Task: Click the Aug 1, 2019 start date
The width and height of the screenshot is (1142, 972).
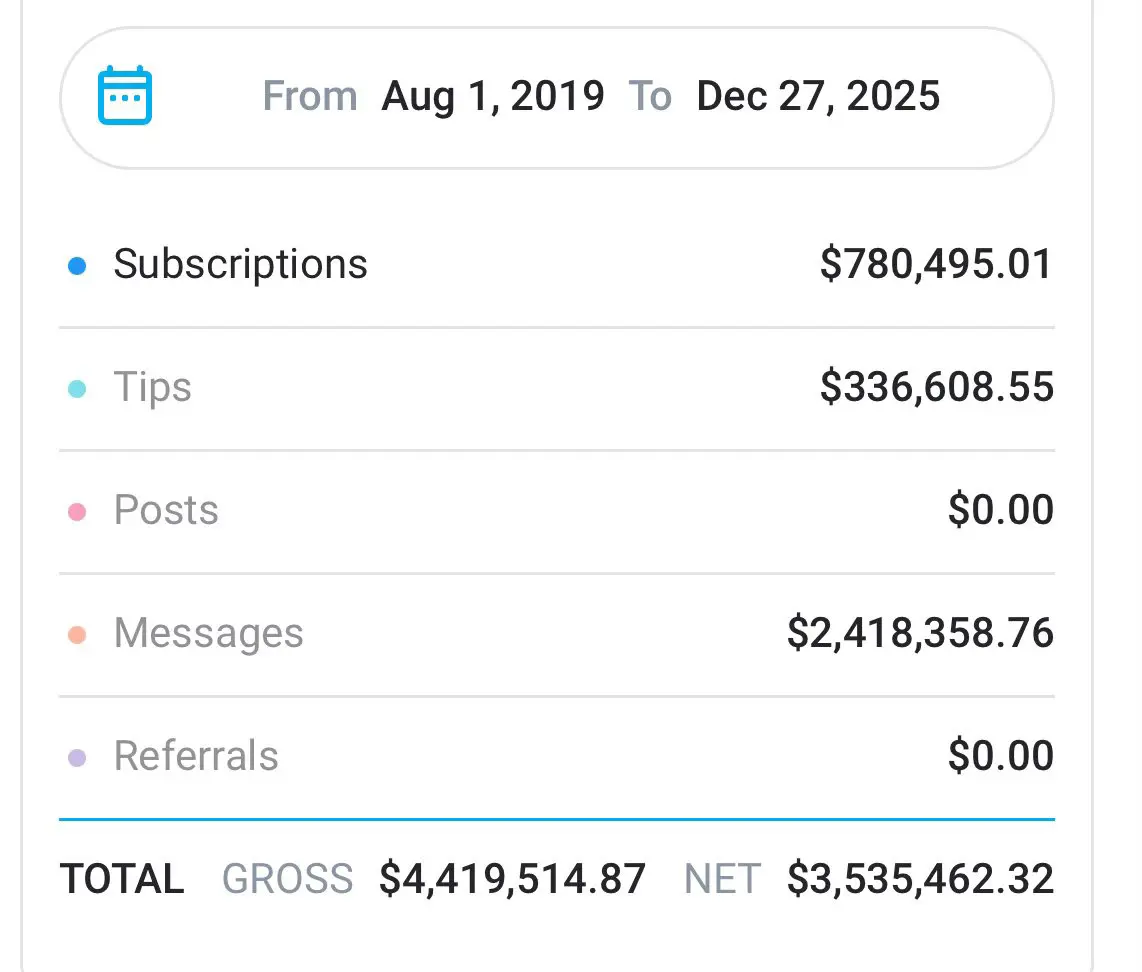Action: [493, 95]
